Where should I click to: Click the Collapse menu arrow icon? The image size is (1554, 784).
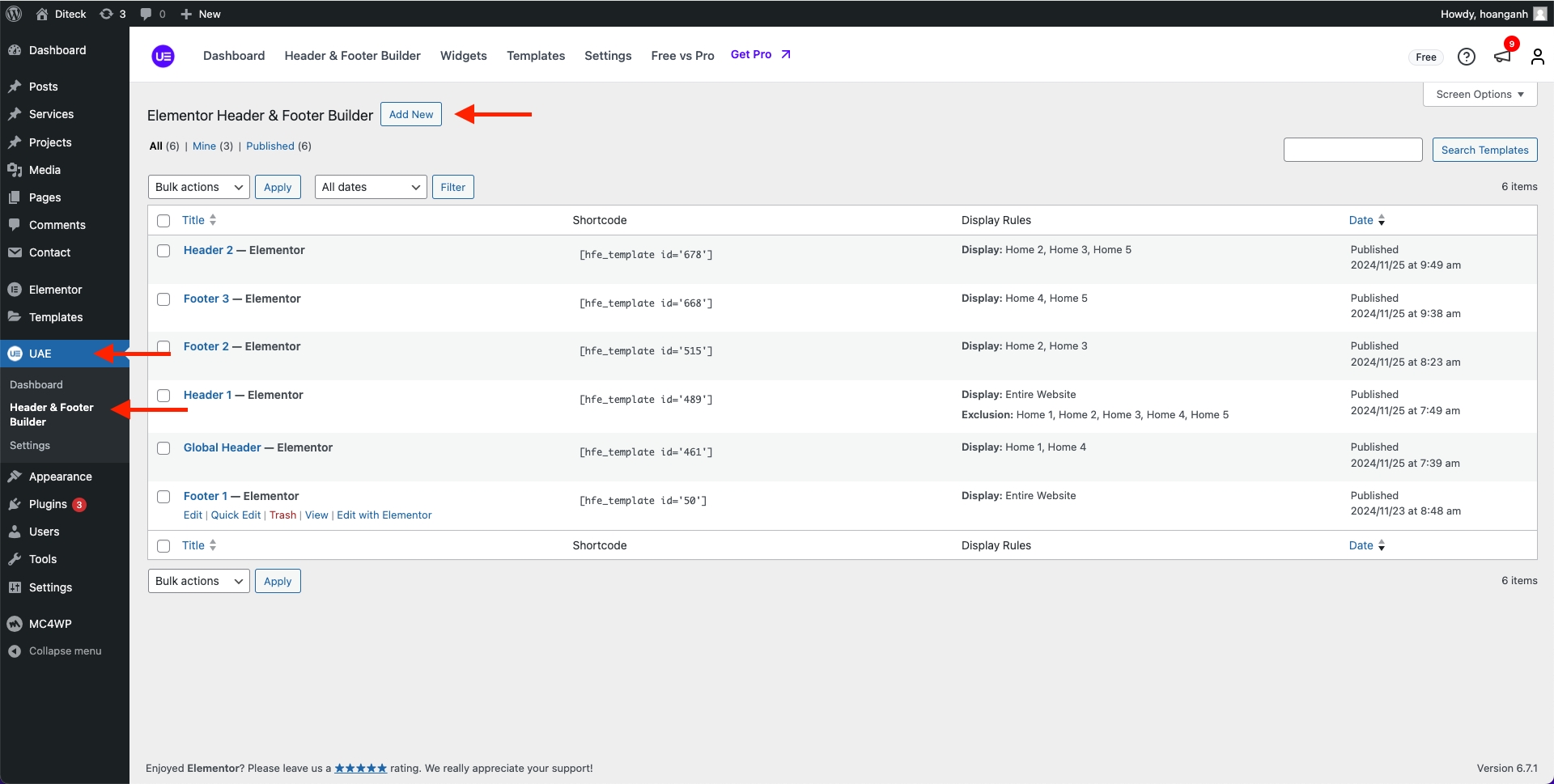pos(15,651)
